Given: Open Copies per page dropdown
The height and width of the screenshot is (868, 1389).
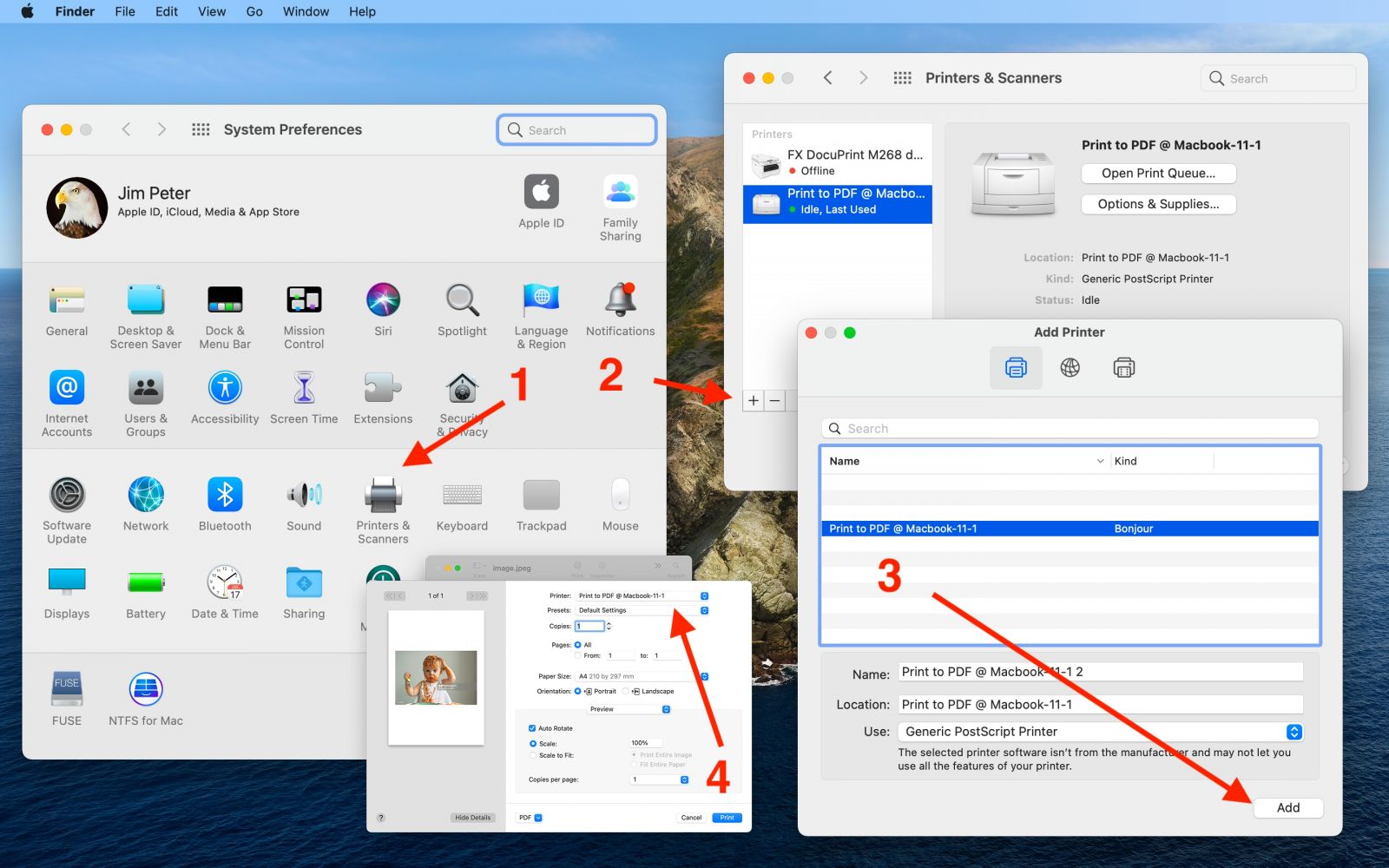Looking at the screenshot, I should tap(660, 779).
